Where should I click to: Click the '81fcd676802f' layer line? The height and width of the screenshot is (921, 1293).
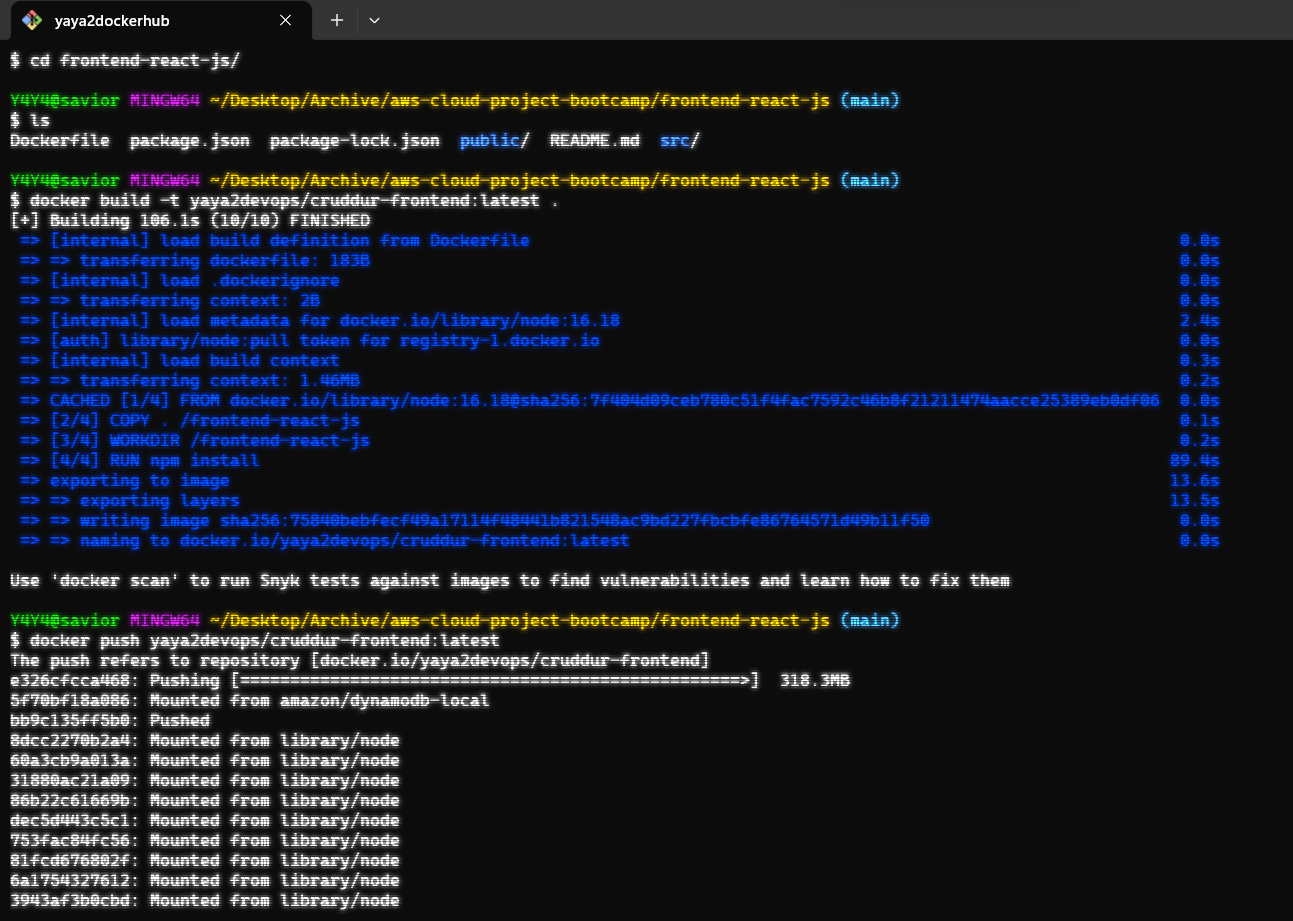(205, 860)
